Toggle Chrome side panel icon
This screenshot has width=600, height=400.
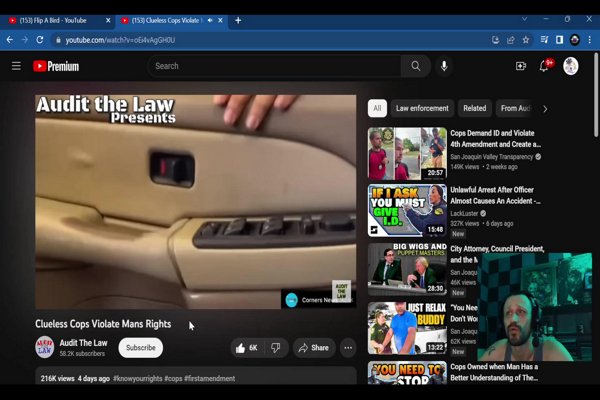click(x=559, y=40)
